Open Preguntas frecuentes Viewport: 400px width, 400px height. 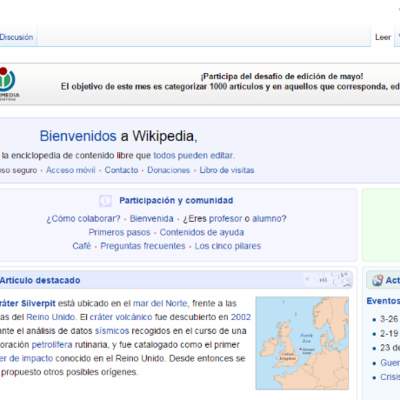(x=143, y=246)
